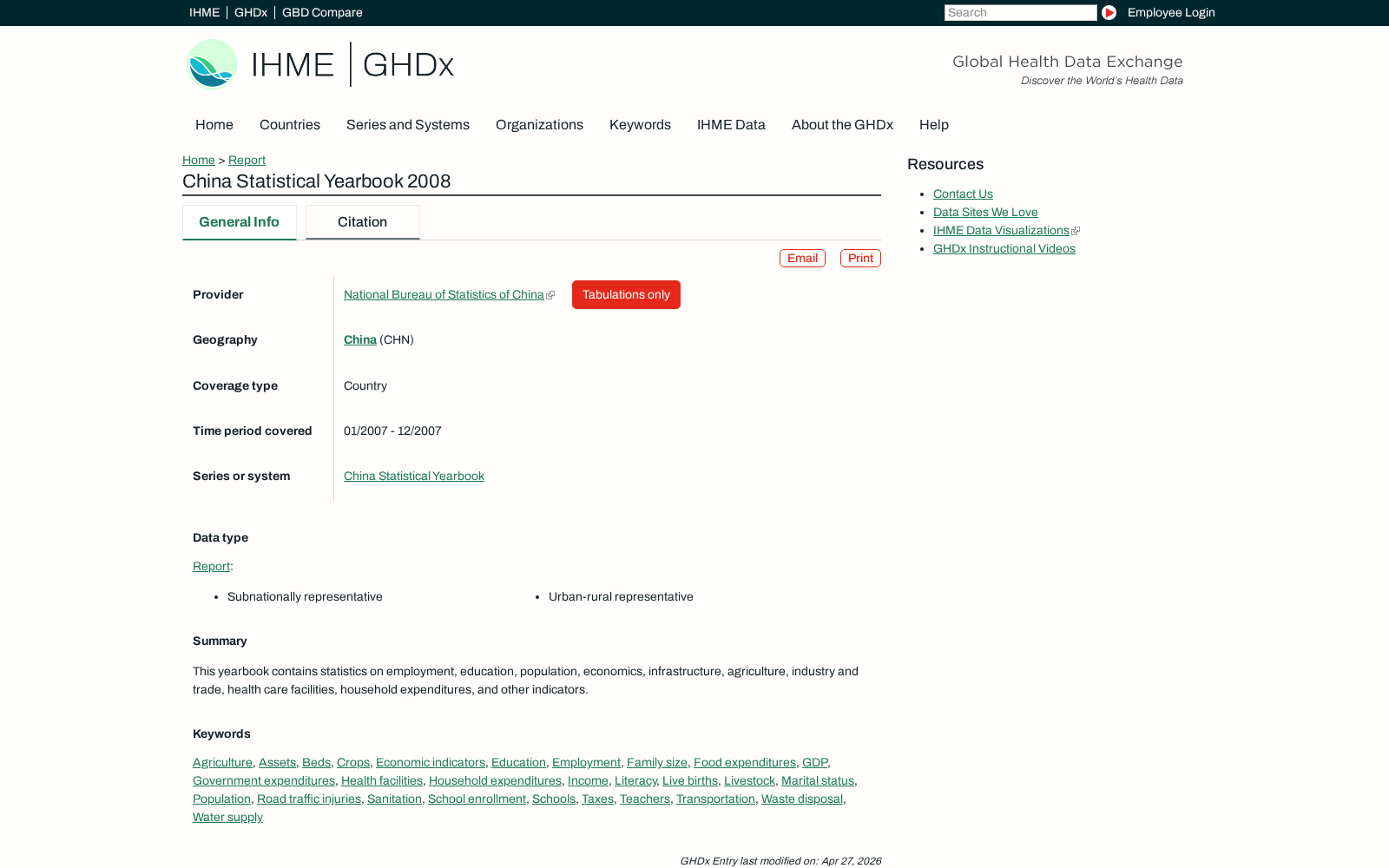This screenshot has width=1389, height=868.
Task: Open the Report data type link
Action: (x=211, y=566)
